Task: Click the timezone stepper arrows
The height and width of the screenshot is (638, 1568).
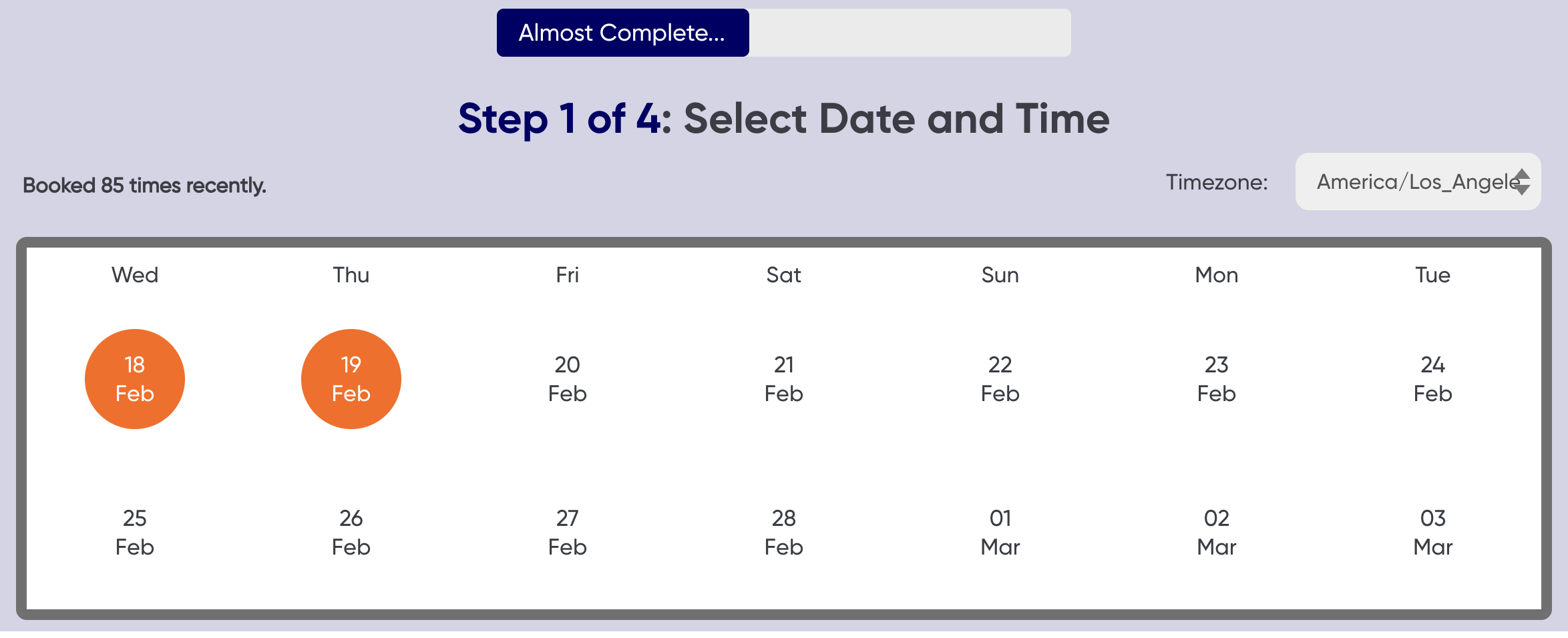Action: click(1523, 182)
